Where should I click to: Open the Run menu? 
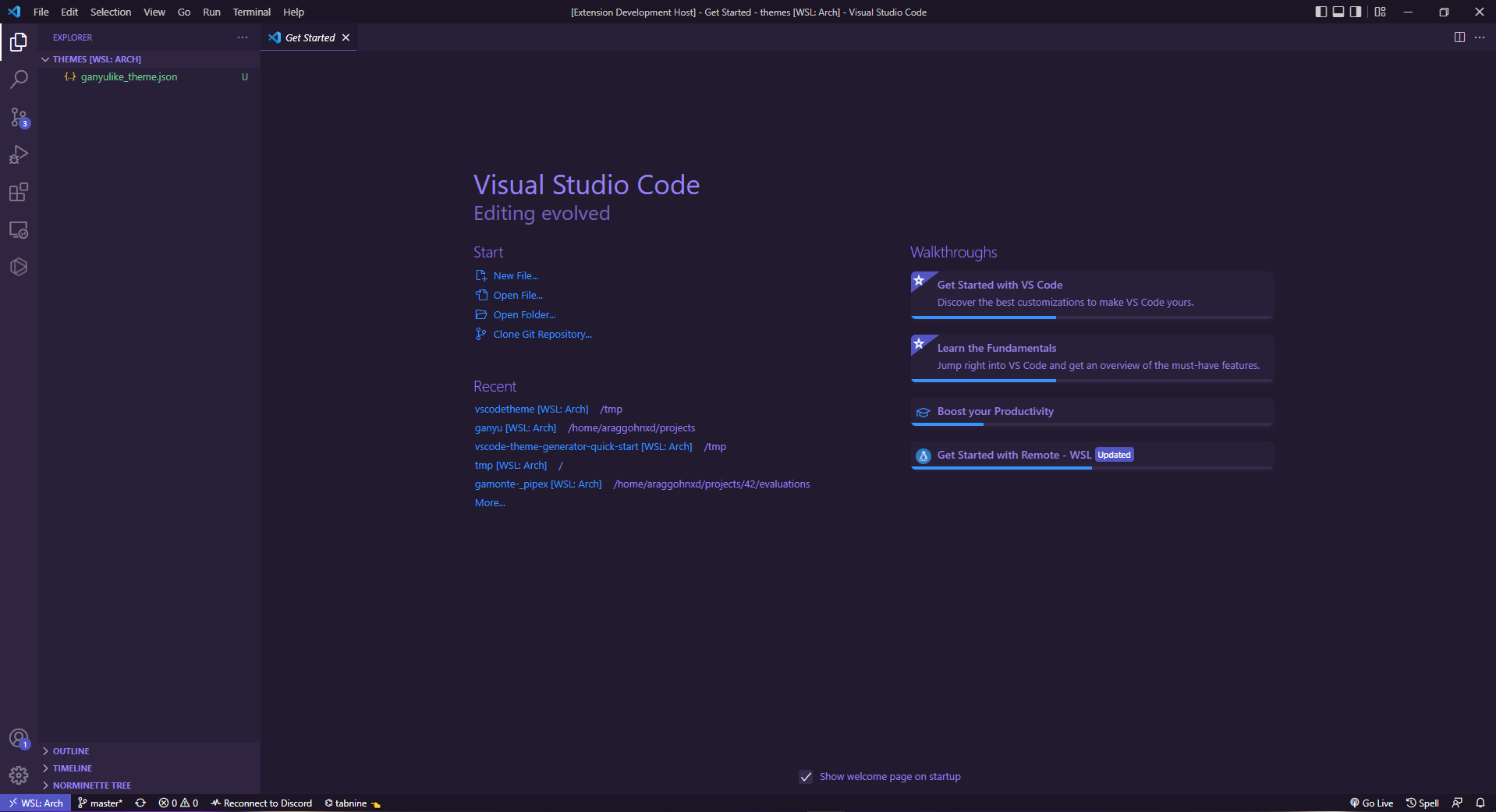211,12
